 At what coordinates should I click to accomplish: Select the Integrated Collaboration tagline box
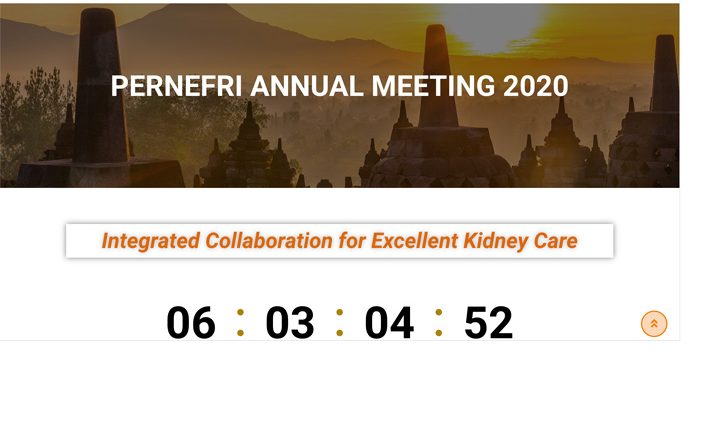click(x=339, y=240)
